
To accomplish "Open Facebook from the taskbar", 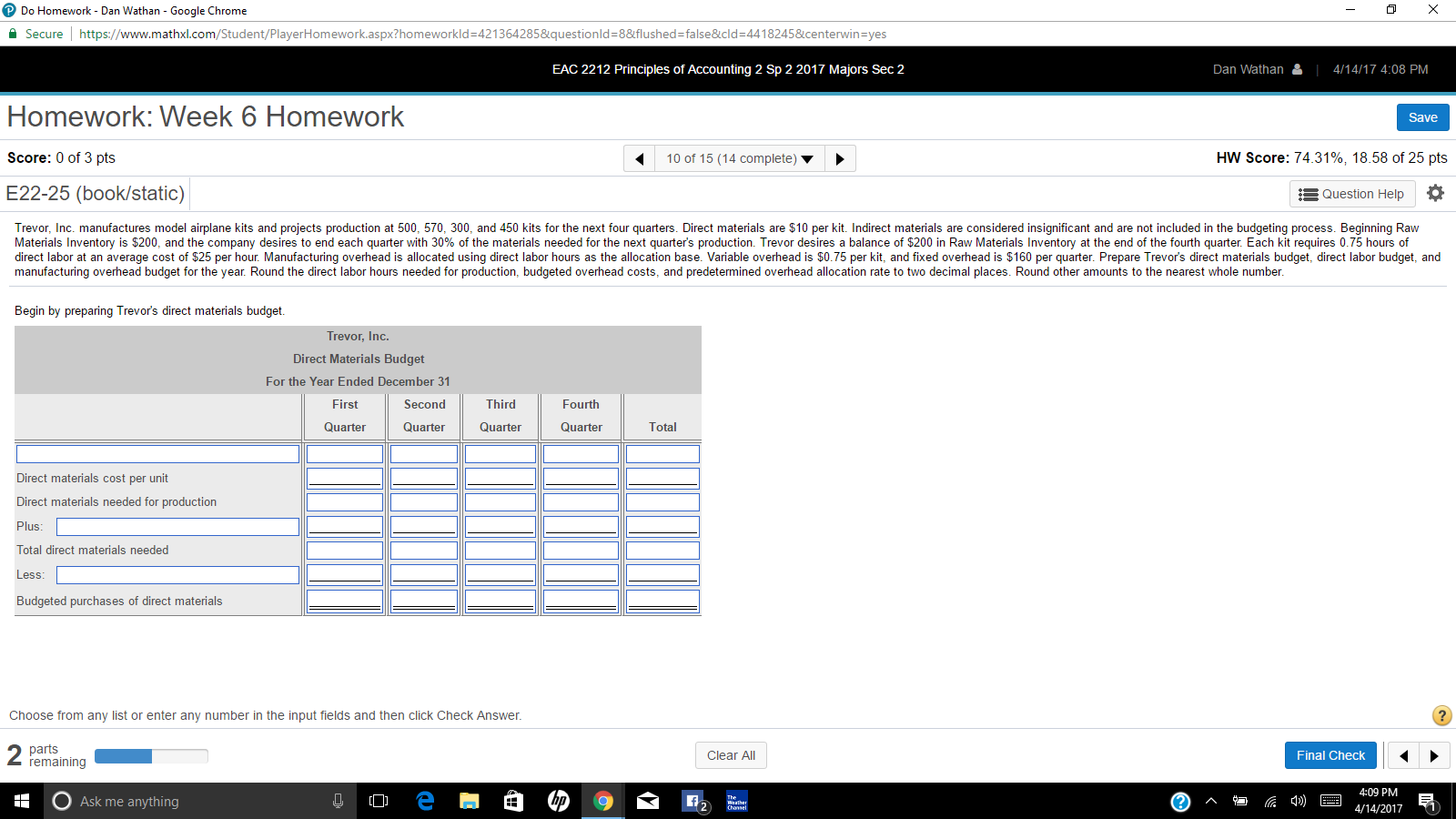I will 692,801.
